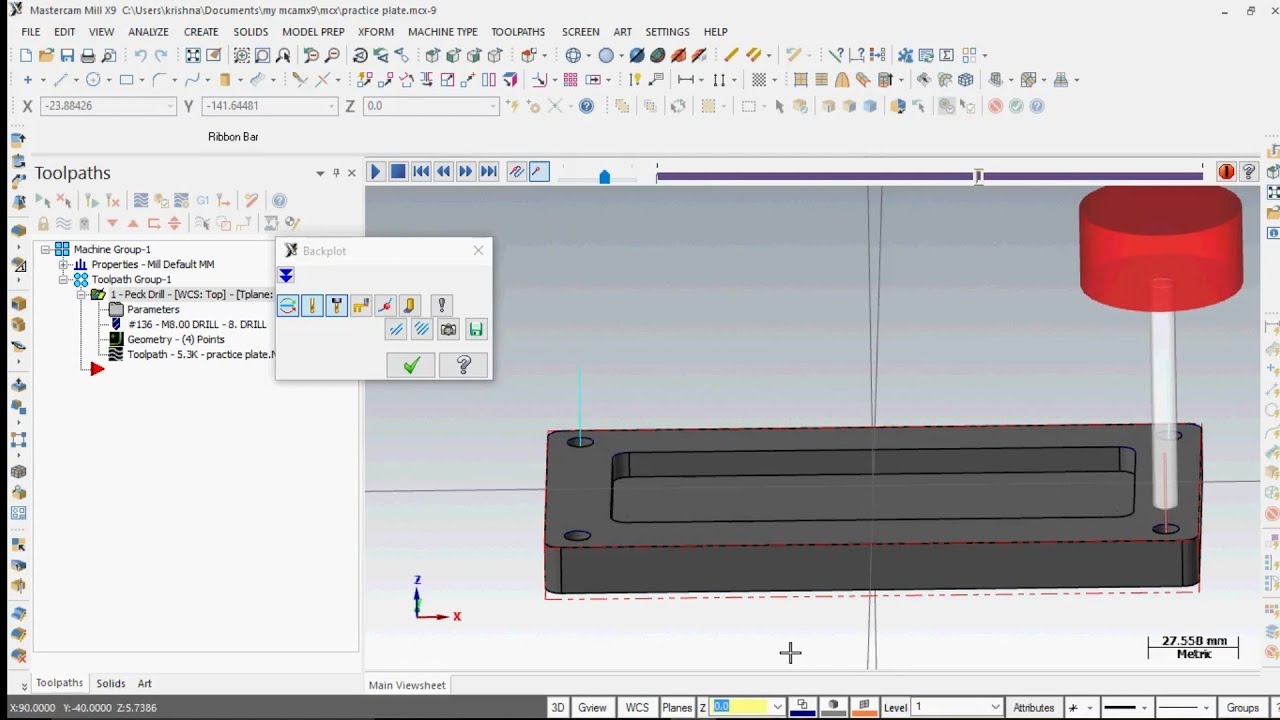Screen dimensions: 1280x720
Task: Toggle Trace mode in the backplot bar
Action: point(516,172)
